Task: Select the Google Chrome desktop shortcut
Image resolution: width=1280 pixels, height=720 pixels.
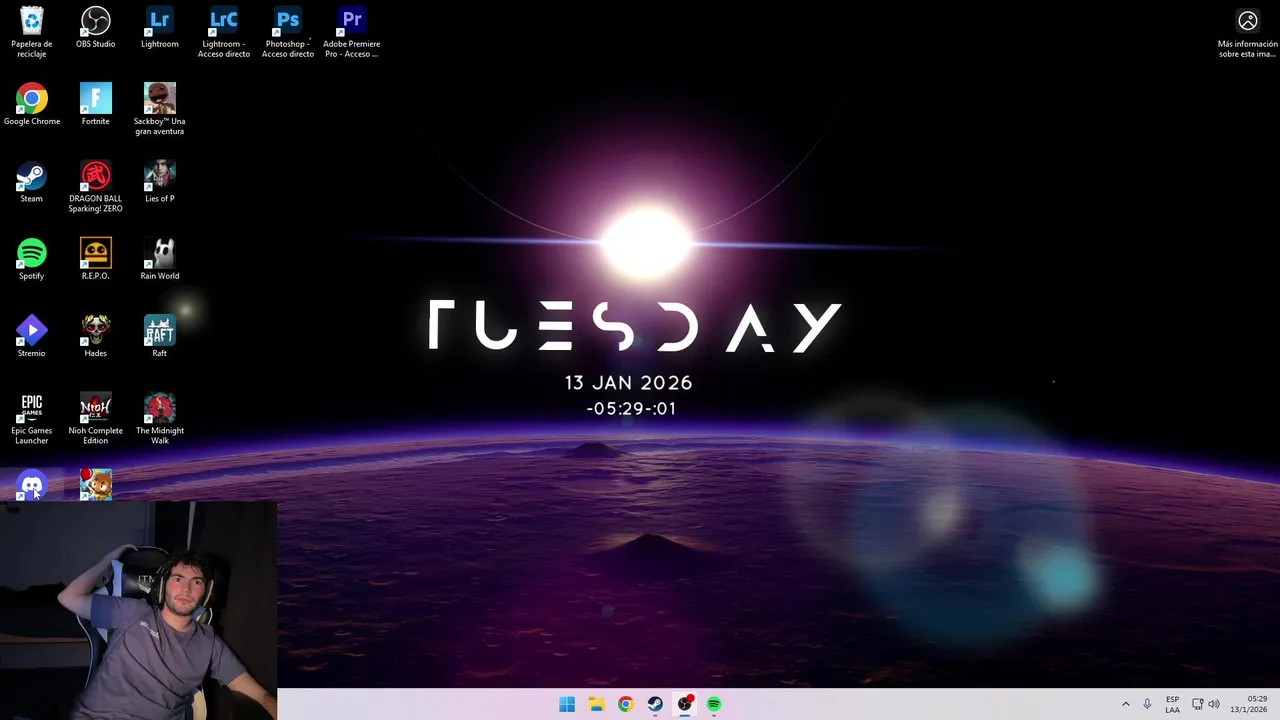Action: [x=32, y=105]
